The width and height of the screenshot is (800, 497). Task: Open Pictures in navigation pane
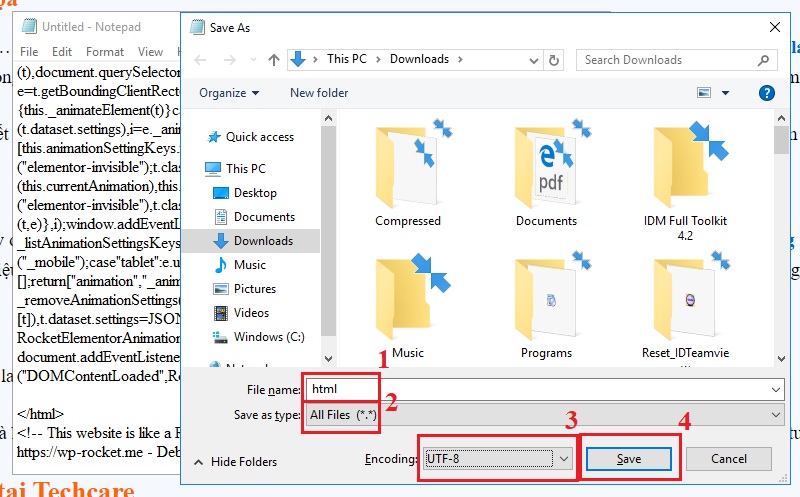pyautogui.click(x=244, y=289)
